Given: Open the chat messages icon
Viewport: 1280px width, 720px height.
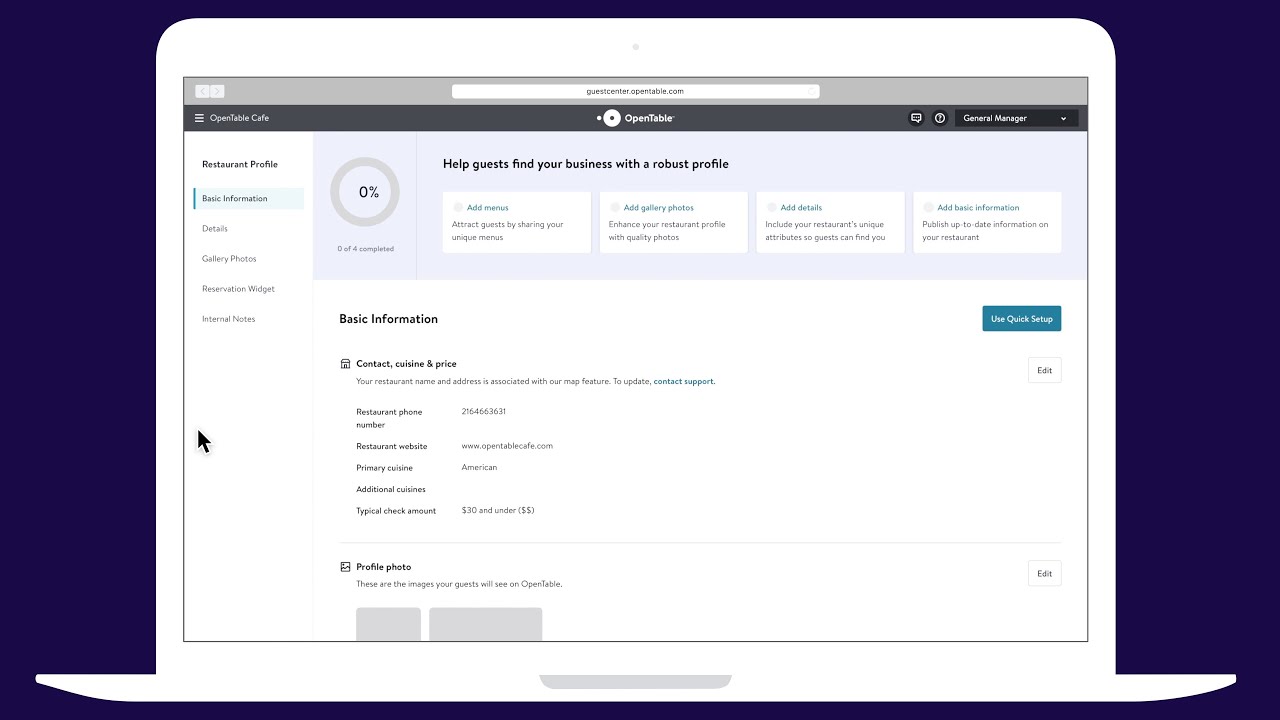Looking at the screenshot, I should 916,118.
